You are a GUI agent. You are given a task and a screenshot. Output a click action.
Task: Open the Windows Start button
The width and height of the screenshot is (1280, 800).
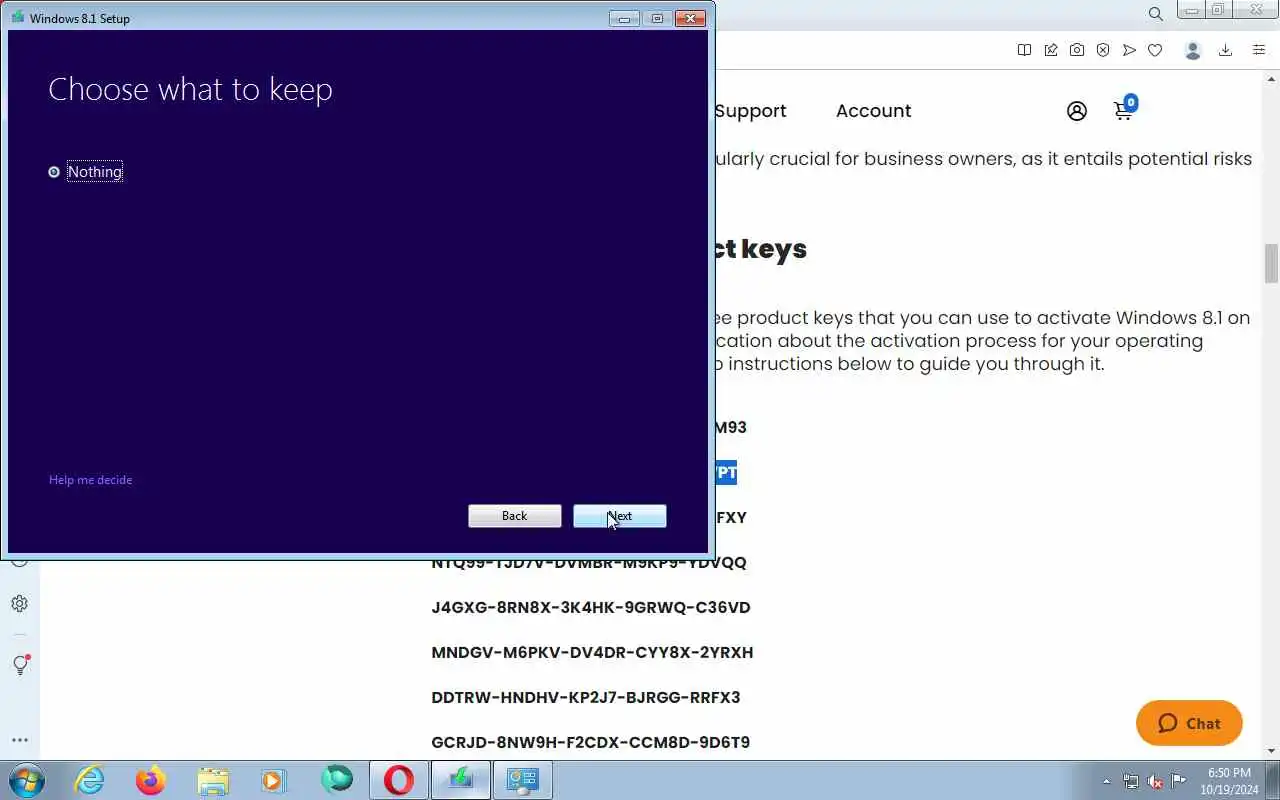[27, 780]
